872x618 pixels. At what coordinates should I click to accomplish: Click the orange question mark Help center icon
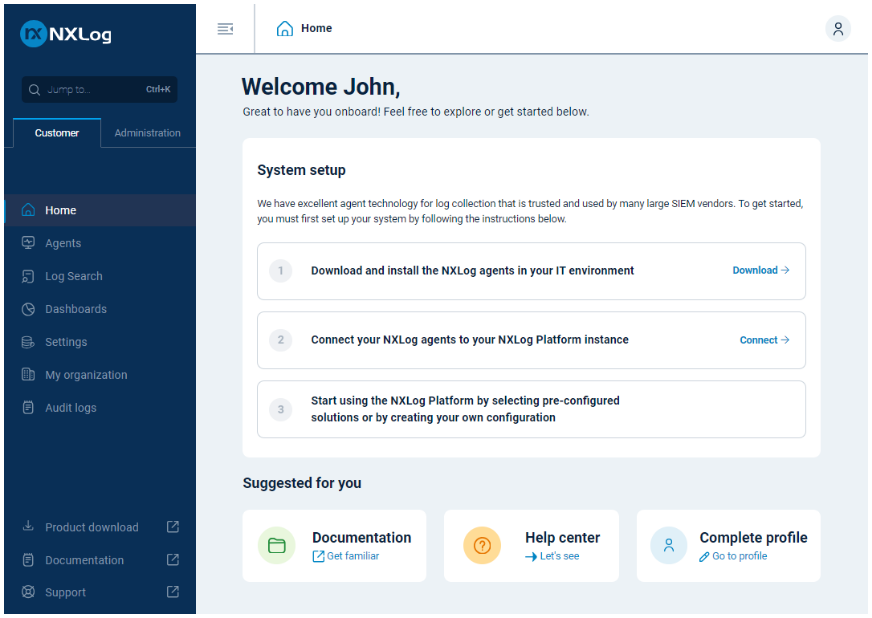pos(482,545)
